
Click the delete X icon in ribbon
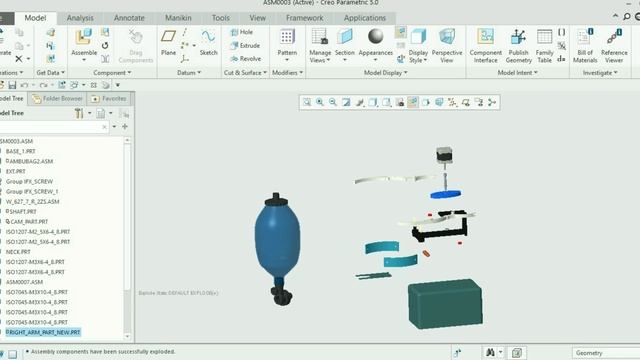click(x=19, y=59)
